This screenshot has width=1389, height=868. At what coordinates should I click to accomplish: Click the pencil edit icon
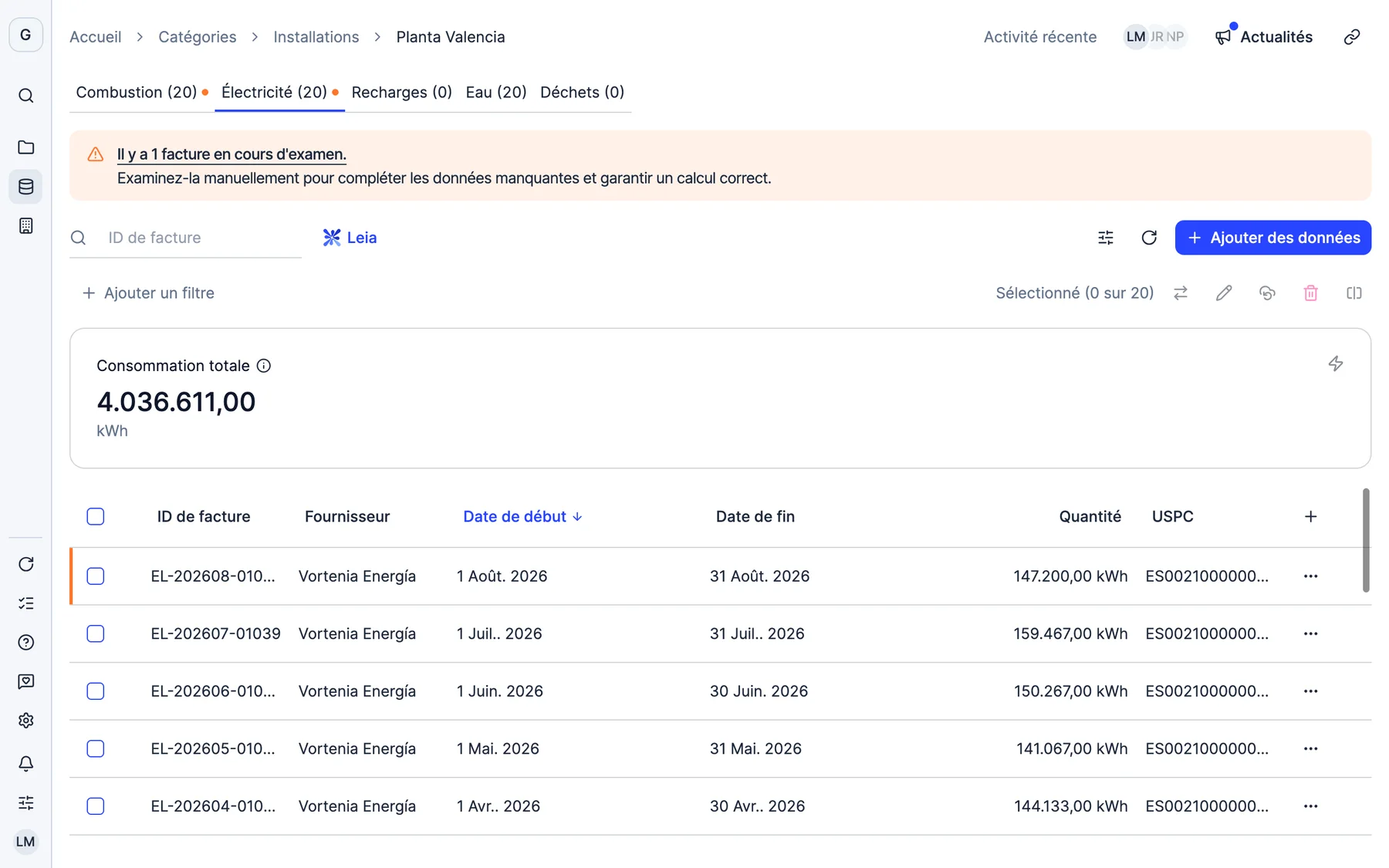click(1224, 293)
